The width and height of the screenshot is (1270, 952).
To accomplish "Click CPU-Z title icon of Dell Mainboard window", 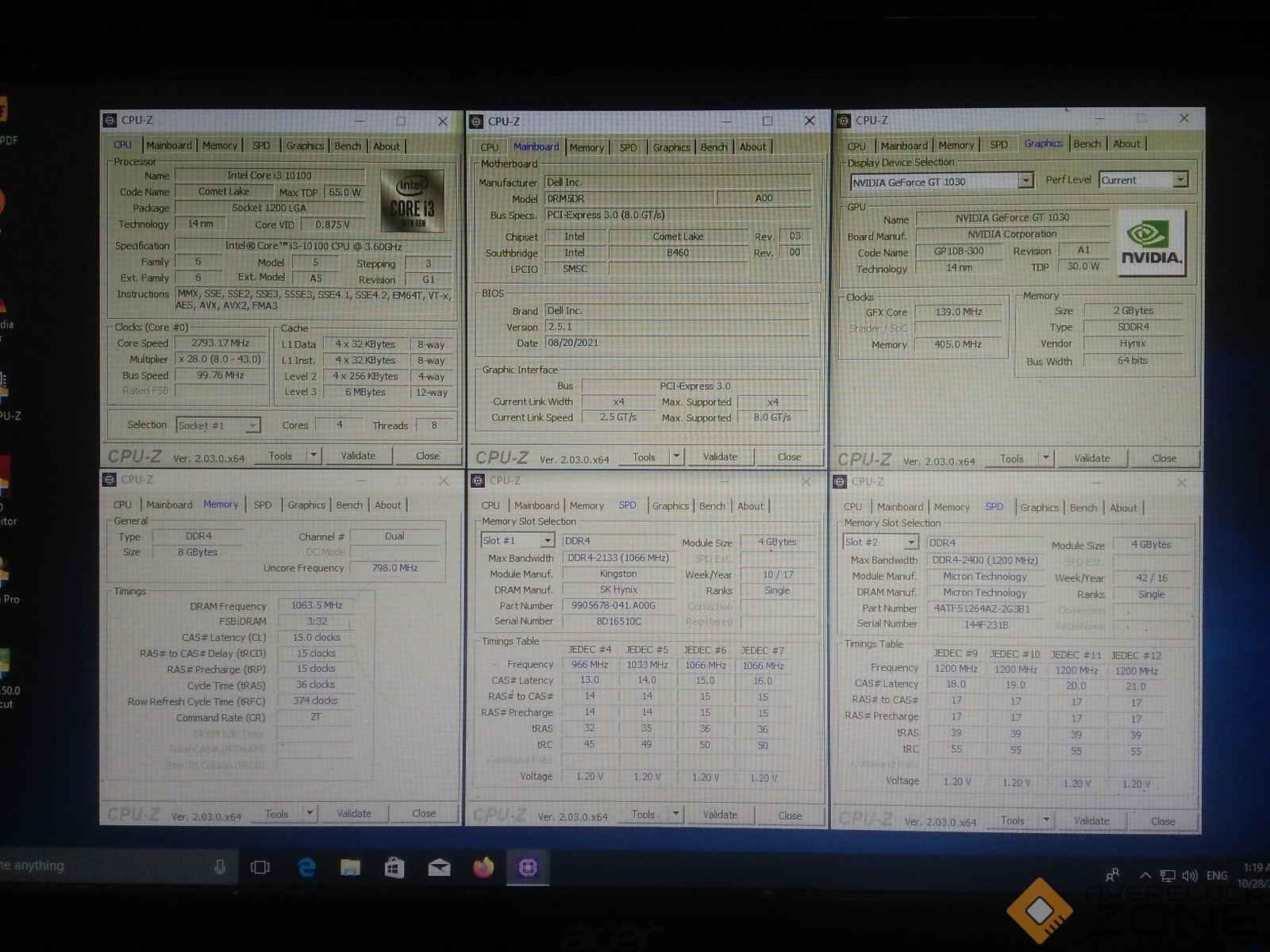I will [x=476, y=121].
